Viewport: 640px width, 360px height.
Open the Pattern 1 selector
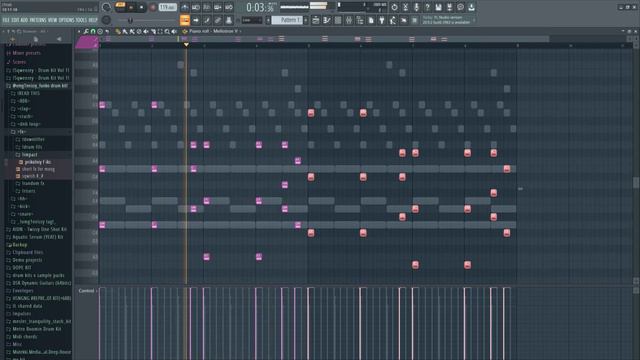[287, 20]
